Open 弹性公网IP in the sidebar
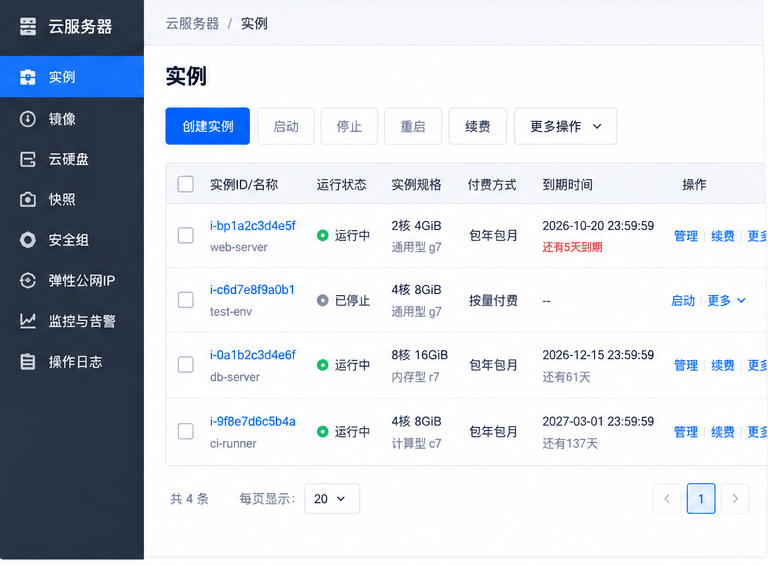Viewport: 768px width, 565px height. coord(72,281)
